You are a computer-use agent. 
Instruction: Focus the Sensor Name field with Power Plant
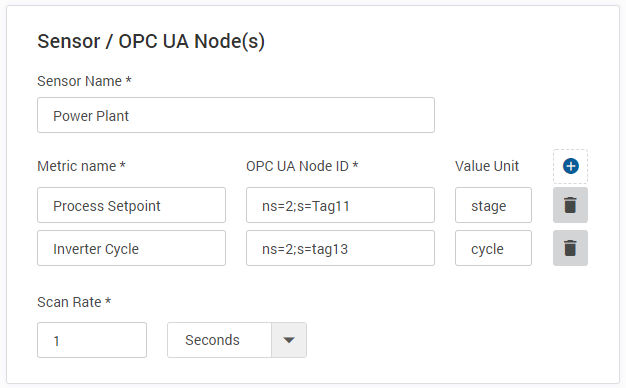236,115
